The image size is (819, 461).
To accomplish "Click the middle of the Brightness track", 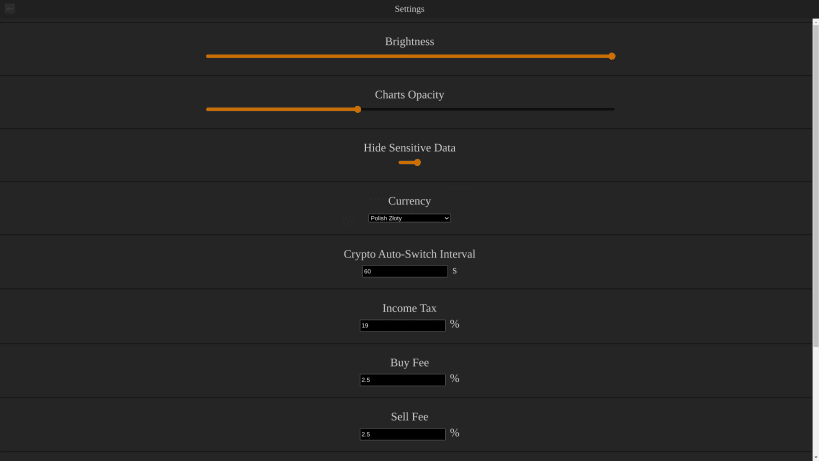I will click(x=410, y=56).
